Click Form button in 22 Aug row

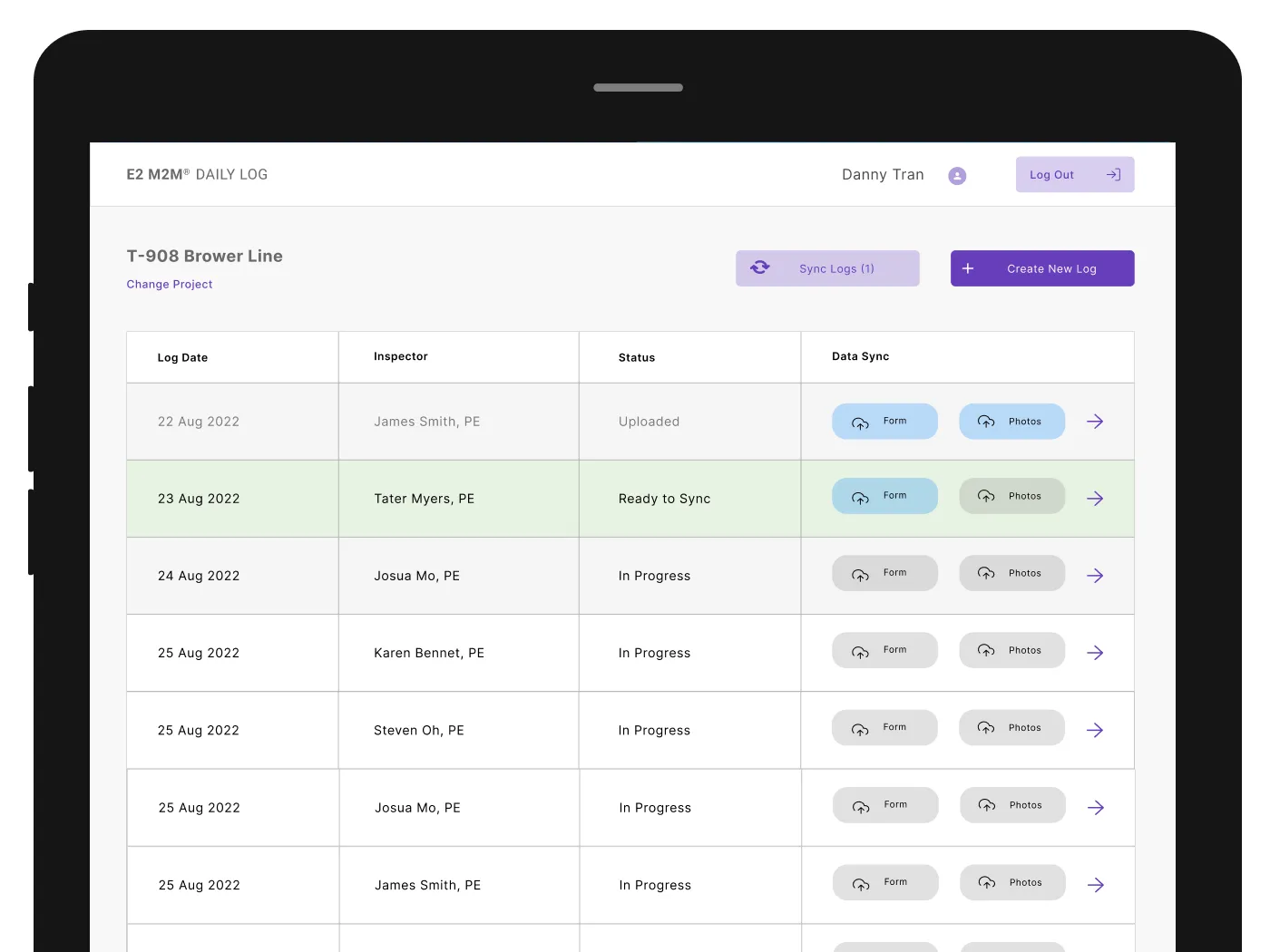(884, 422)
